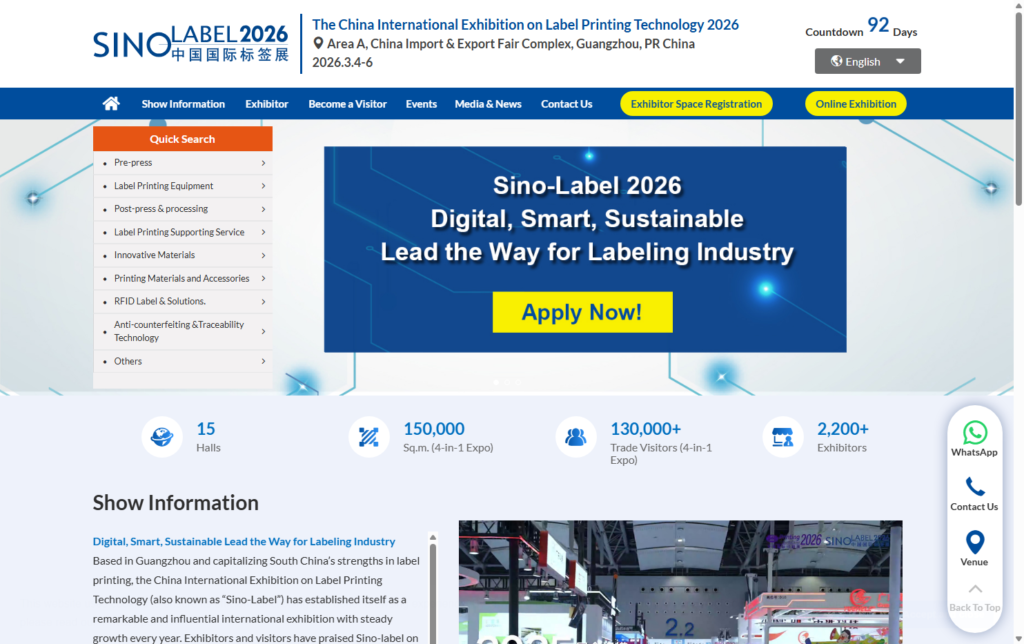Open Exhibitor Space Registration
This screenshot has width=1024, height=644.
695,103
